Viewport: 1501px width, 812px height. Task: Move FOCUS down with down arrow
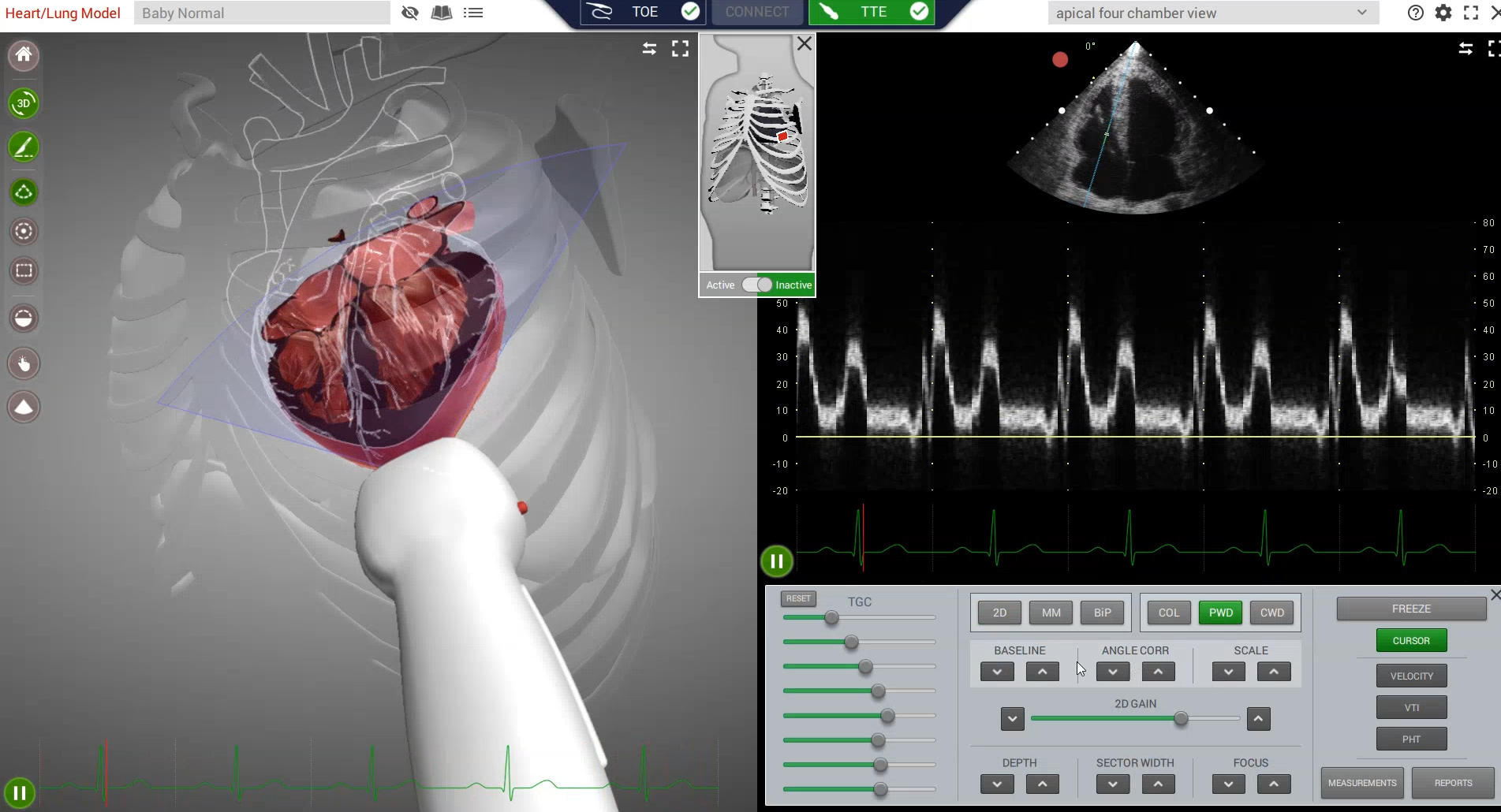[x=1229, y=784]
